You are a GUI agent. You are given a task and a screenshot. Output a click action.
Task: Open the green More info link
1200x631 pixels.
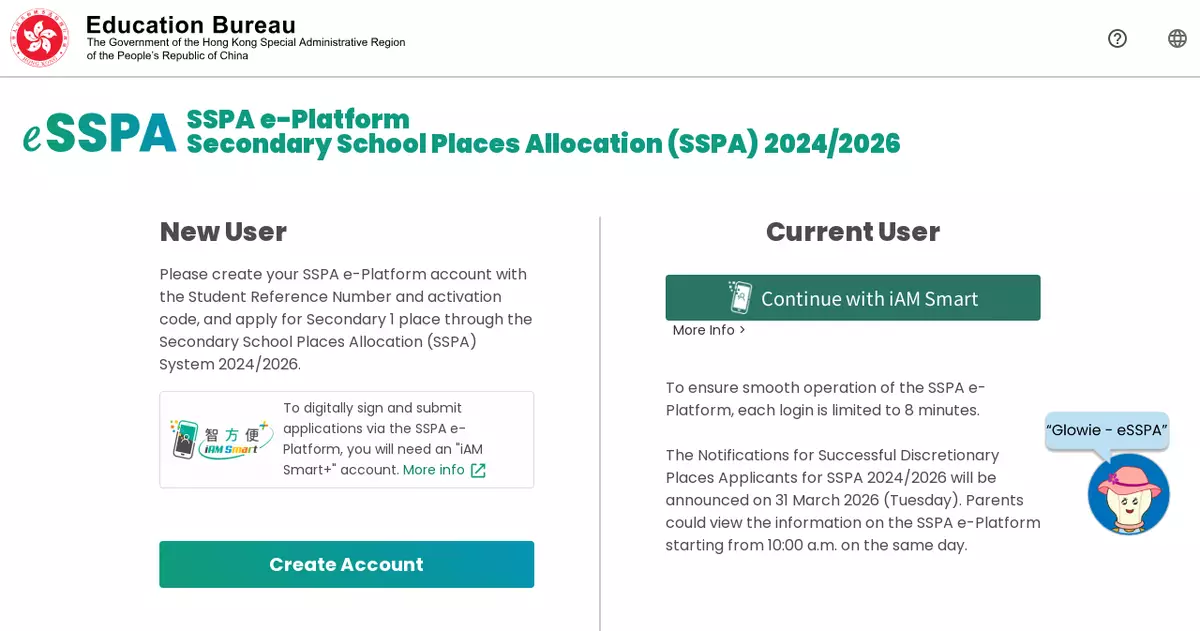click(x=433, y=470)
